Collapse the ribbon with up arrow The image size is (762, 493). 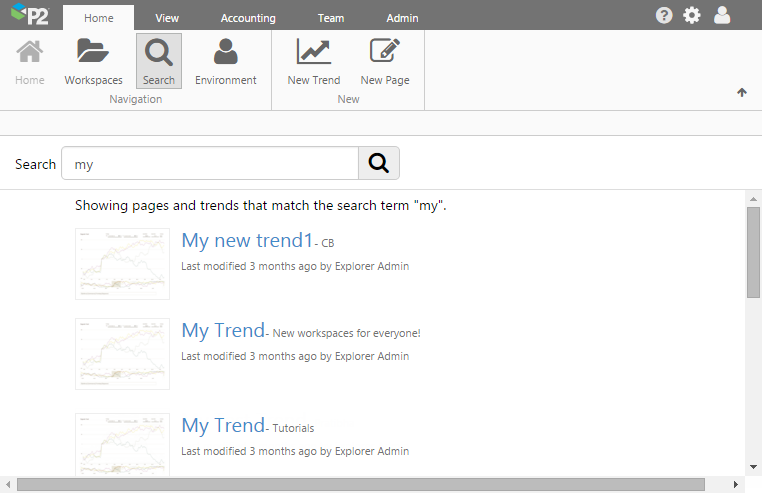tap(742, 92)
